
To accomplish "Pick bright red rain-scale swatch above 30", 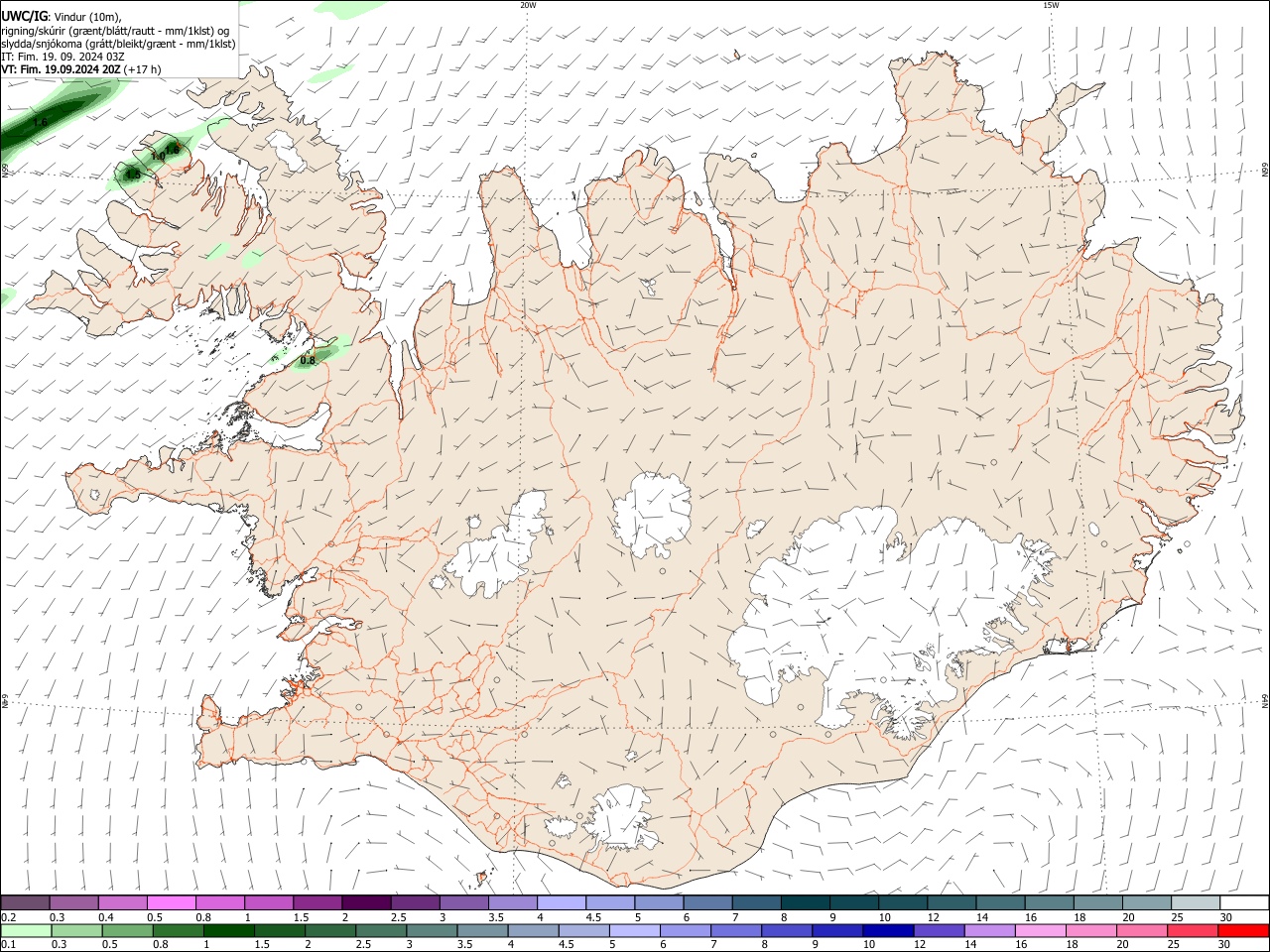I will (x=1242, y=930).
